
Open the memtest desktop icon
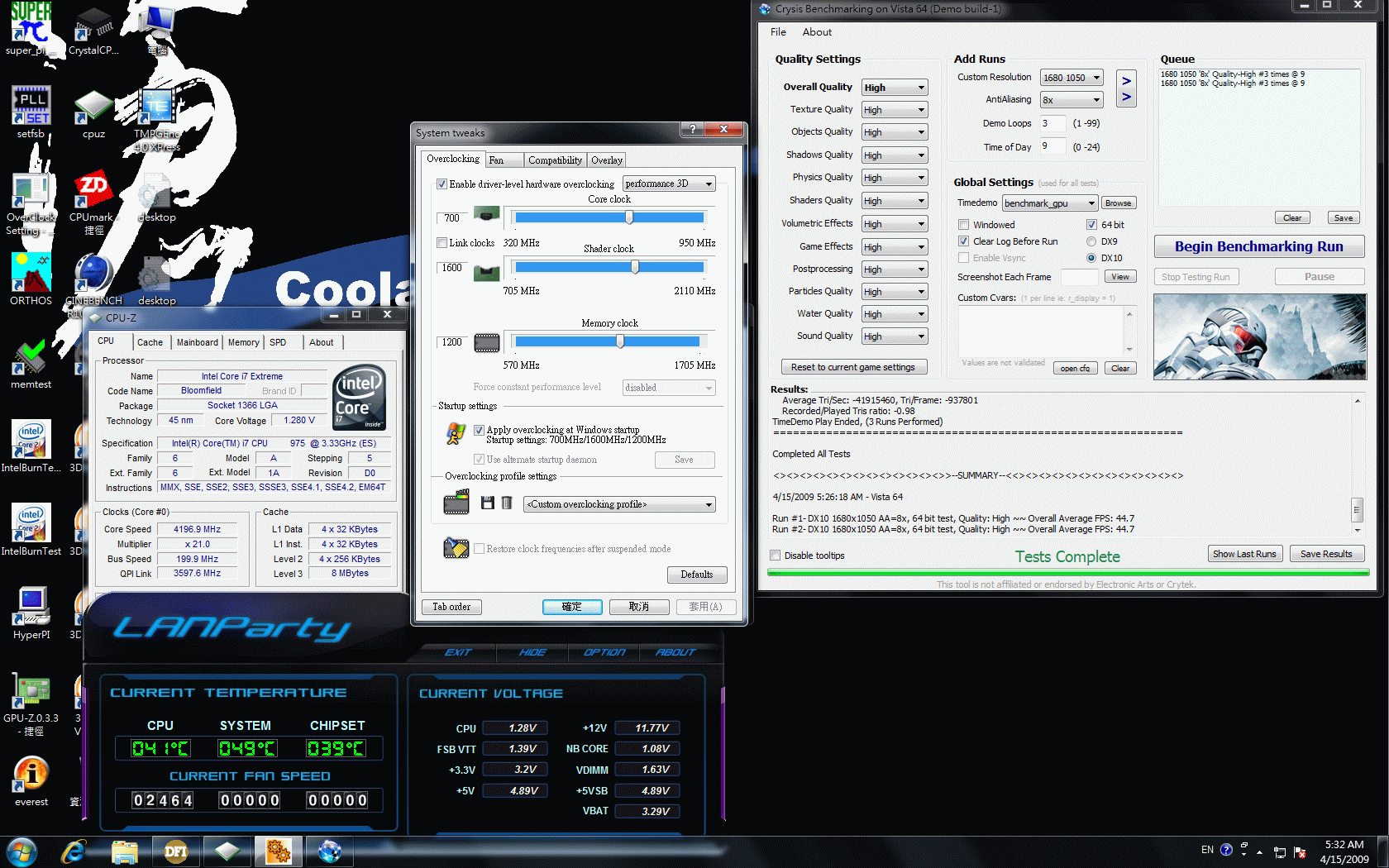[x=31, y=359]
